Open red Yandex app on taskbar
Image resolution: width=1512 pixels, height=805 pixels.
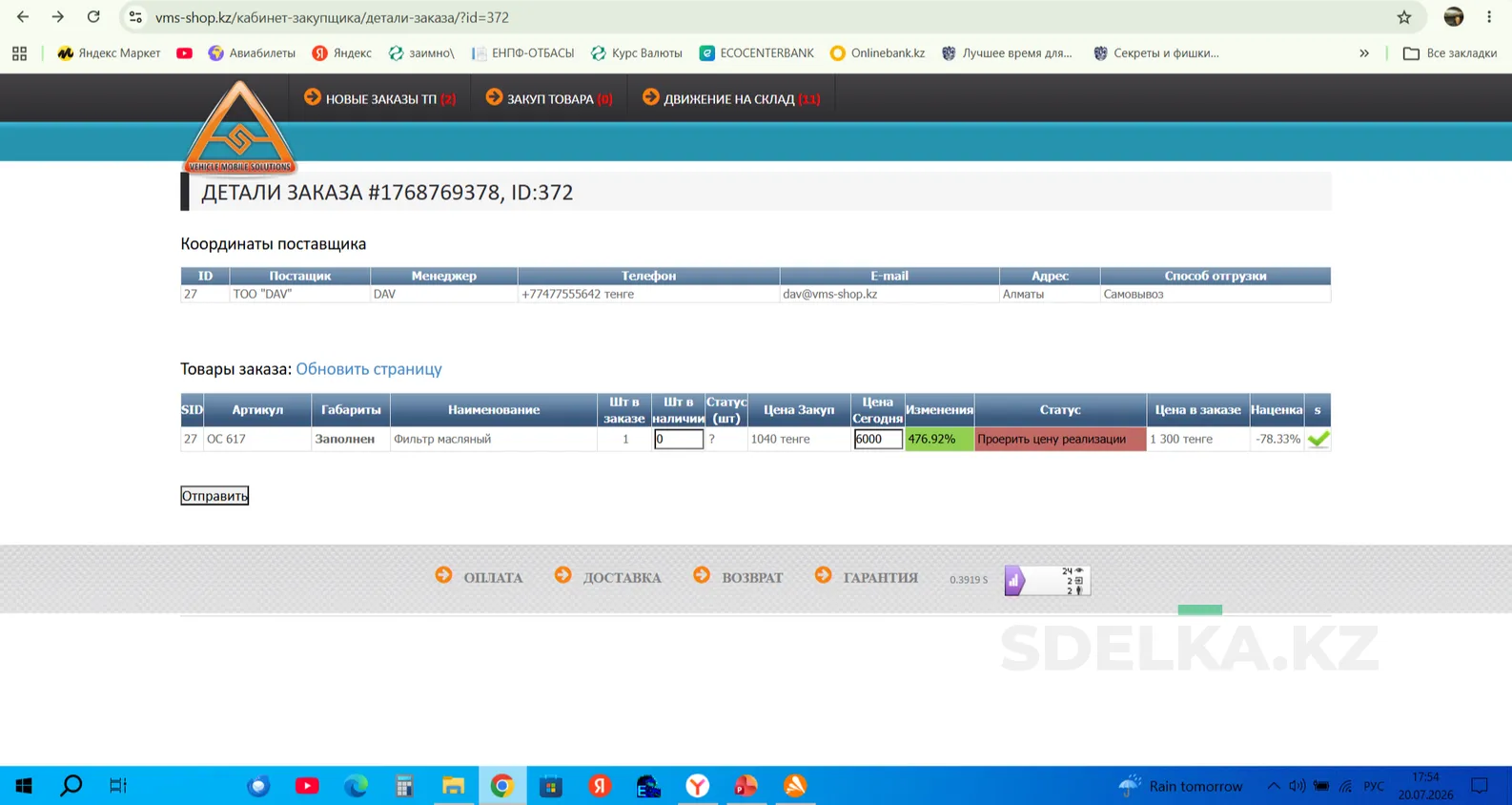click(x=600, y=786)
